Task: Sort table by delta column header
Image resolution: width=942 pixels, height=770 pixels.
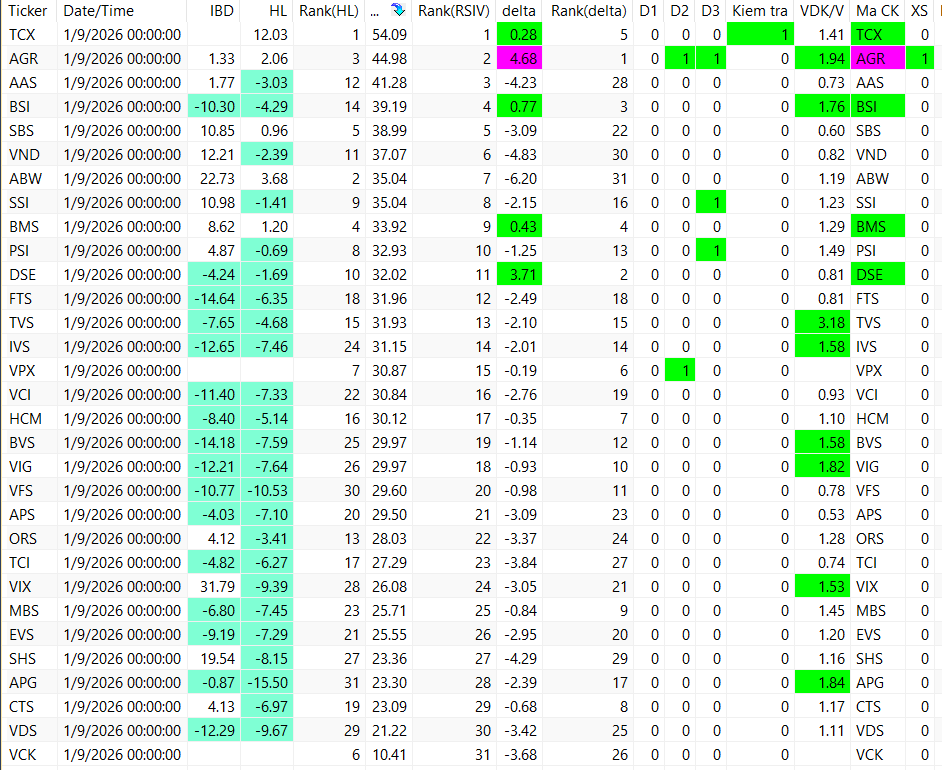Action: point(518,11)
